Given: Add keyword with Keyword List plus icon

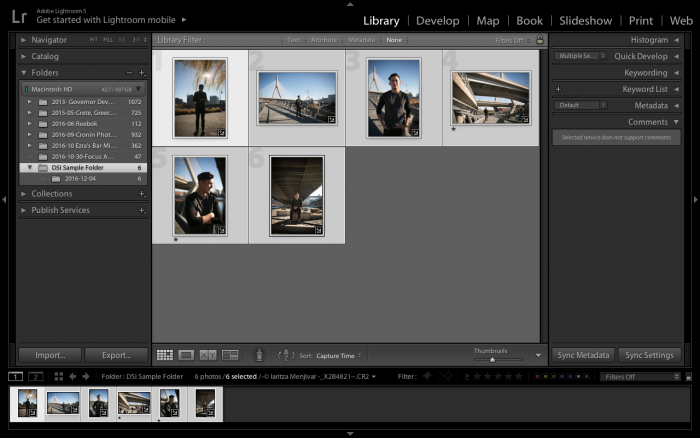Looking at the screenshot, I should point(558,89).
